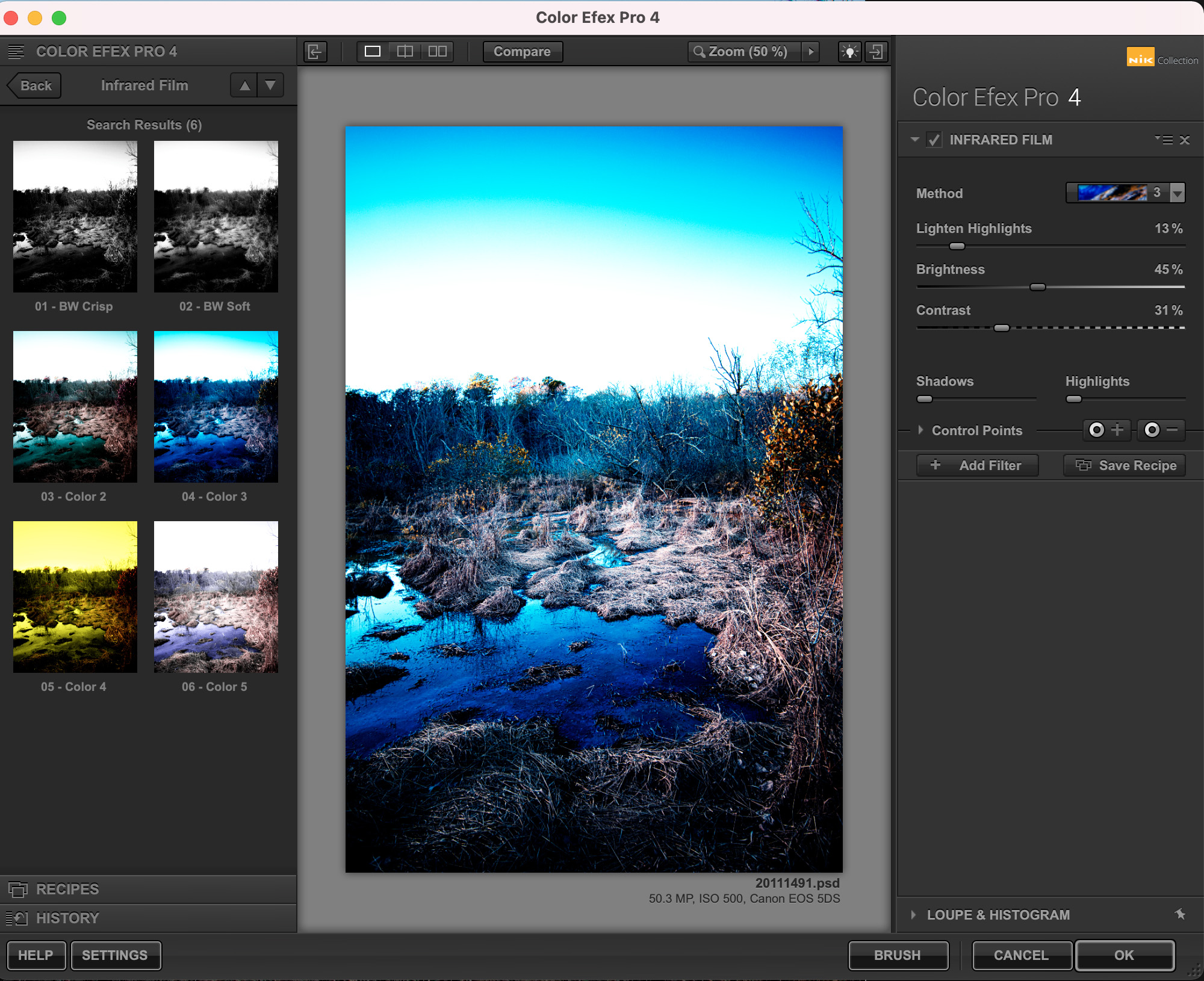Open the Method dropdown
Screen dimensions: 1204x981
[x=1177, y=193]
